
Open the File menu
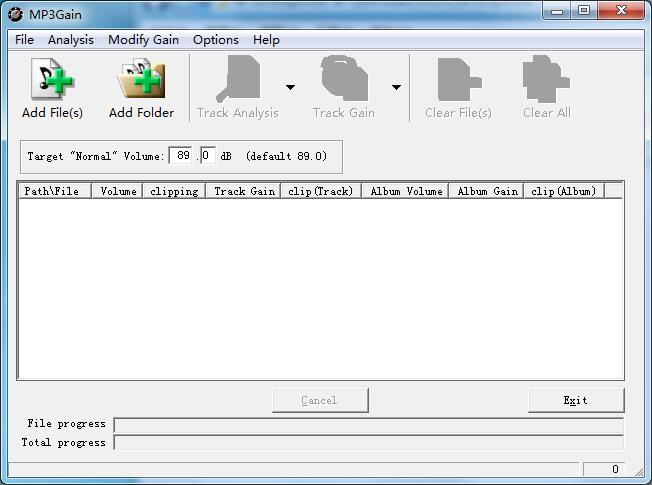tap(25, 40)
